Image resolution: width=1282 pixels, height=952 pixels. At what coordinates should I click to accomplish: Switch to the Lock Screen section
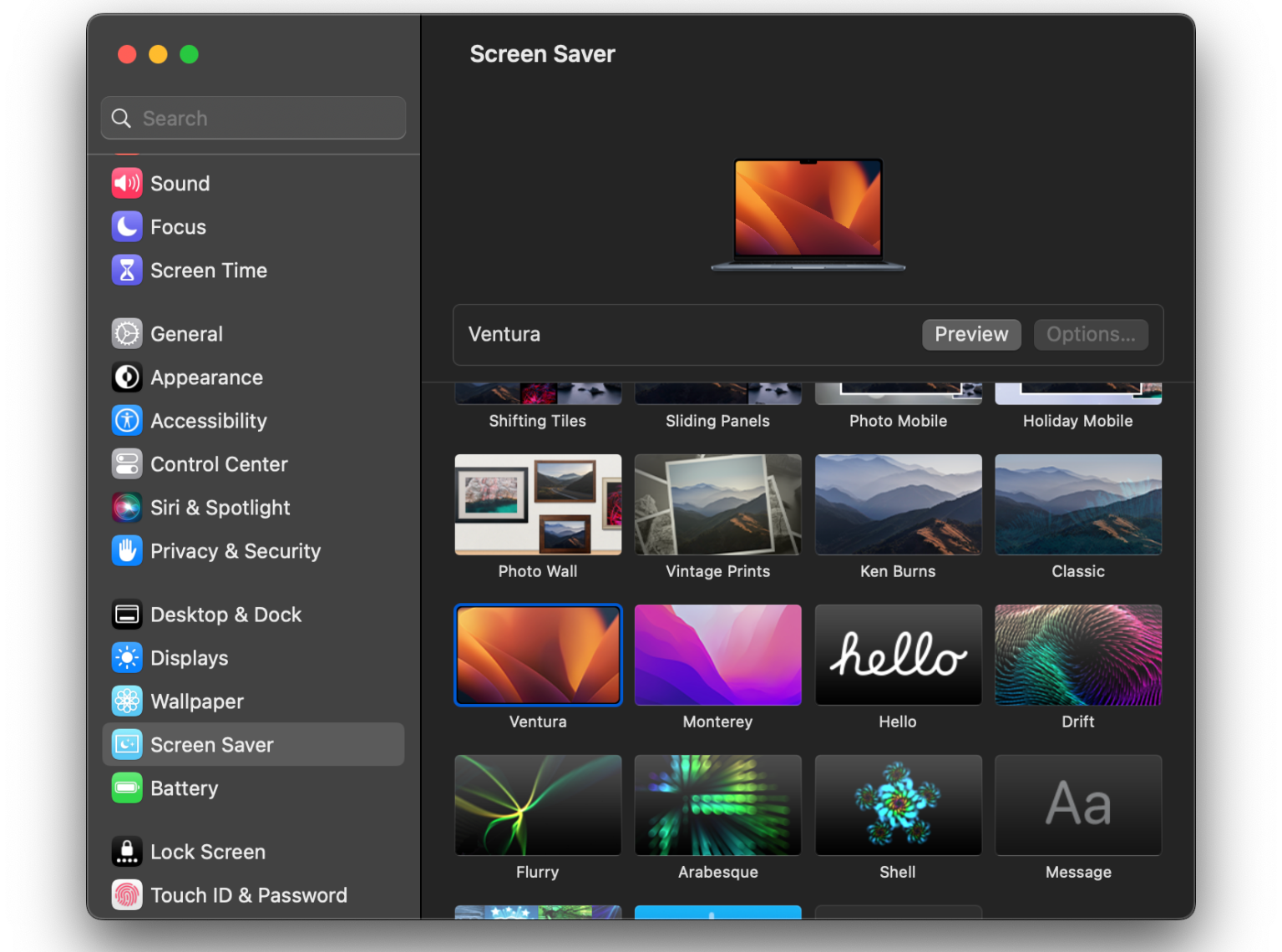coord(208,852)
